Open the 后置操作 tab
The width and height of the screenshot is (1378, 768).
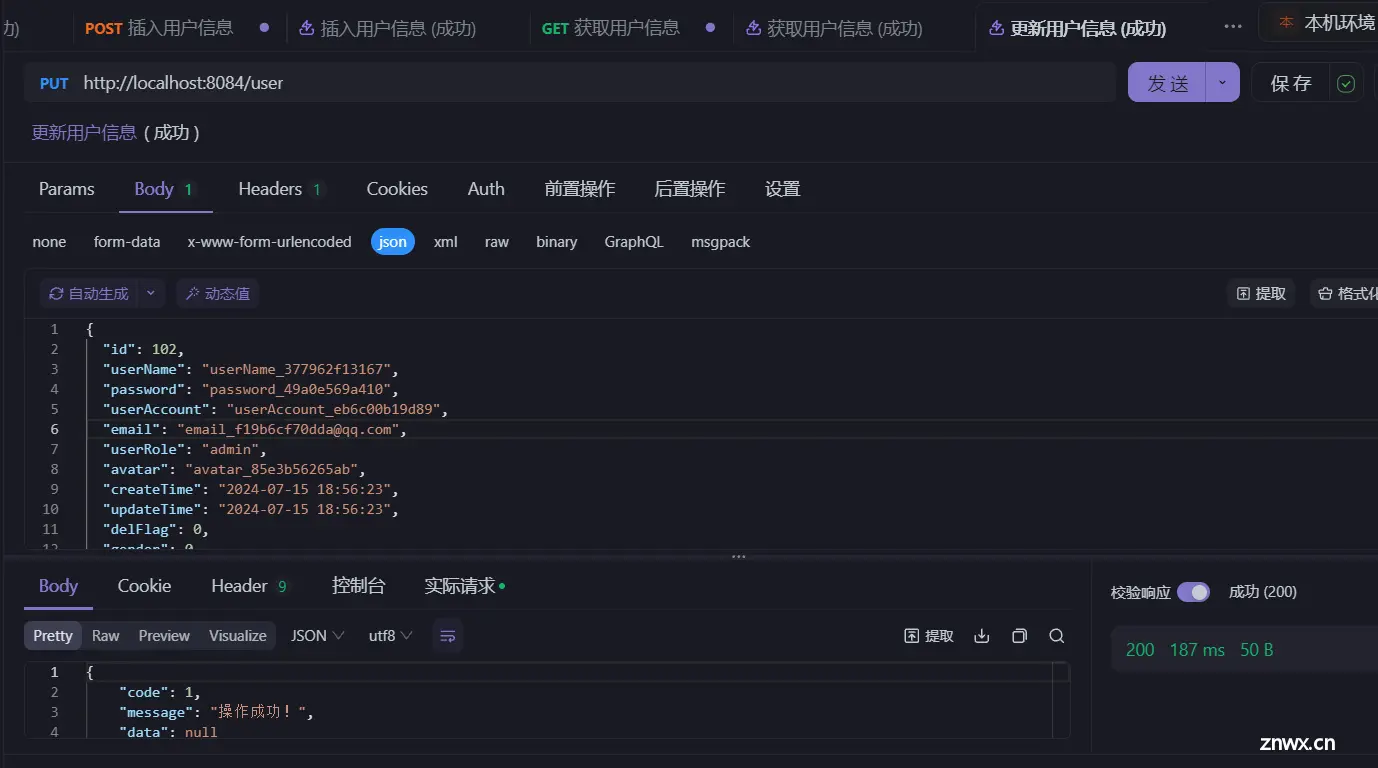tap(690, 189)
